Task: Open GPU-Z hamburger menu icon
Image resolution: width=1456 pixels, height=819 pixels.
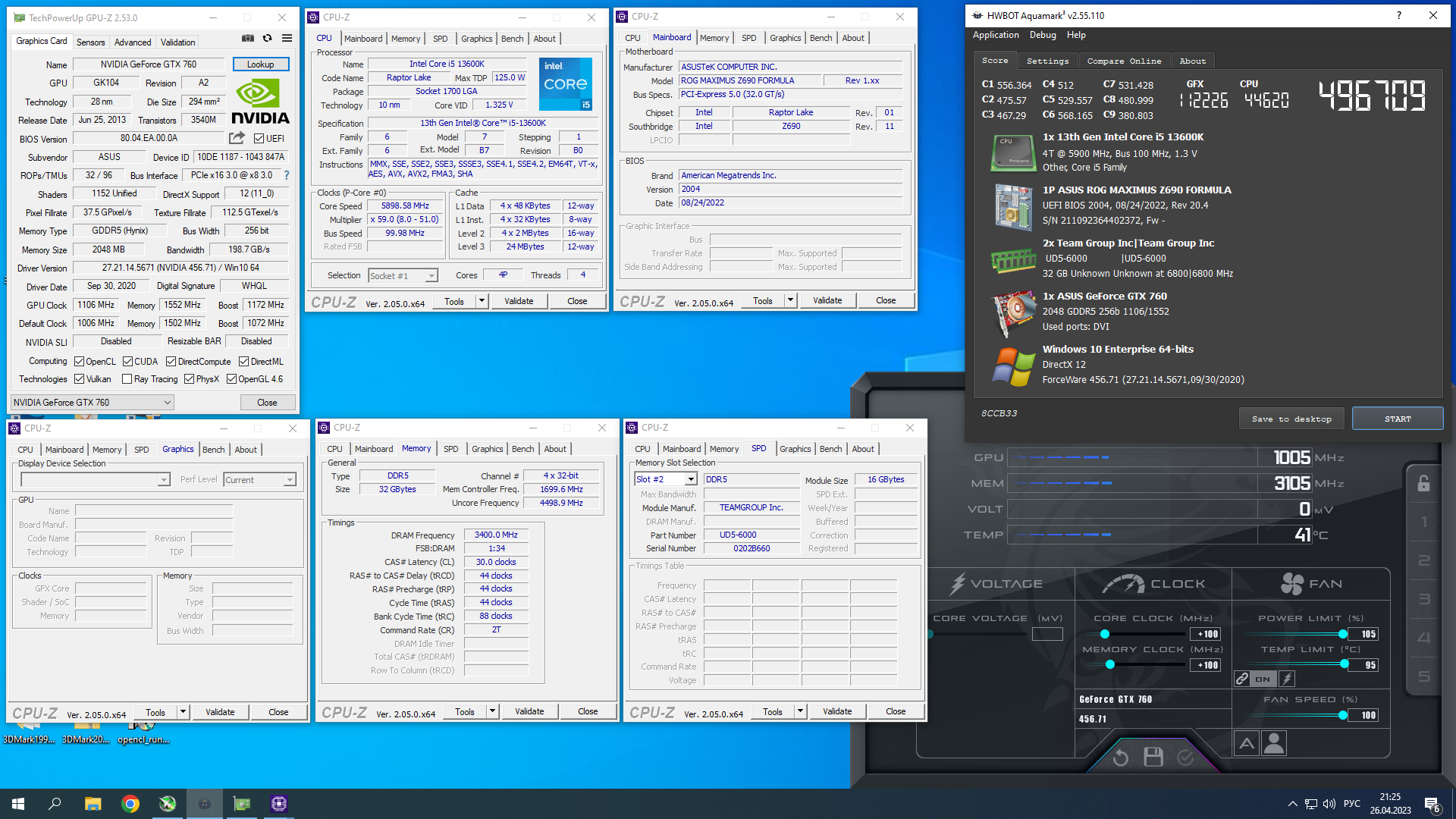Action: [287, 38]
